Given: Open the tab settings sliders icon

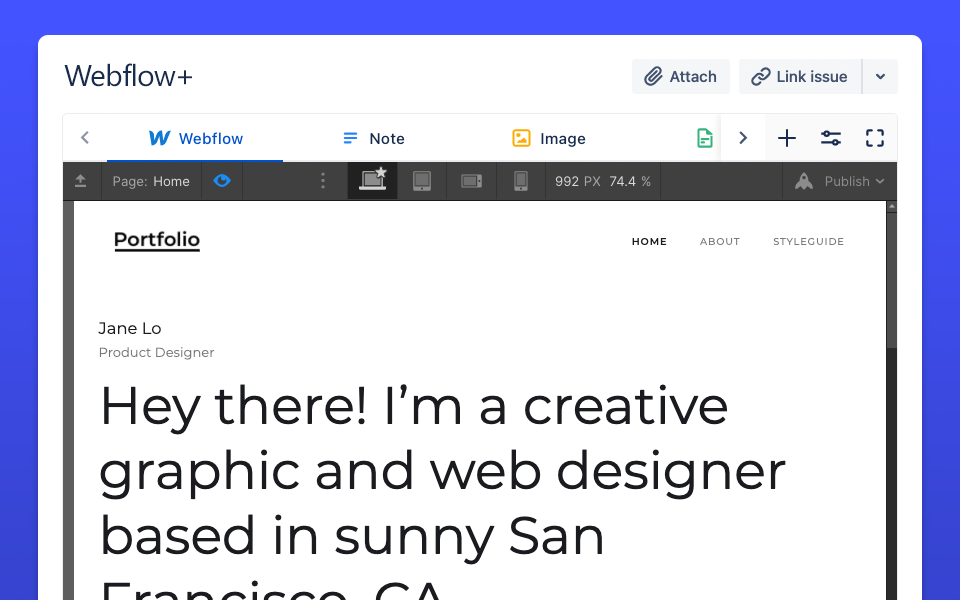Looking at the screenshot, I should point(831,138).
